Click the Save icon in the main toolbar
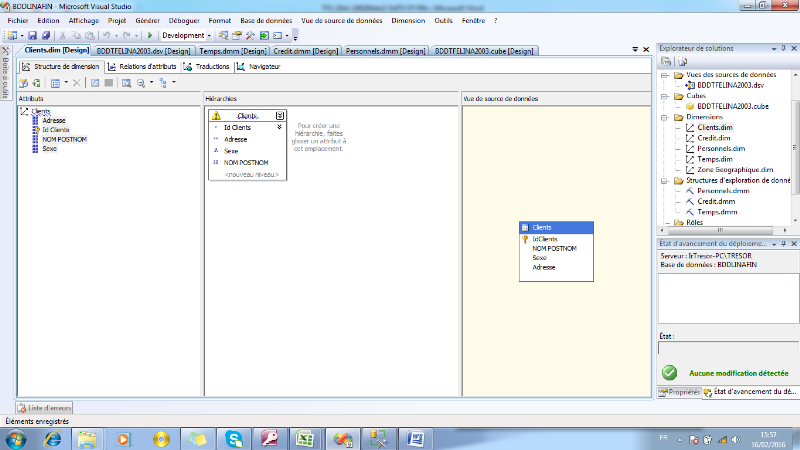The height and width of the screenshot is (450, 800). pos(33,35)
